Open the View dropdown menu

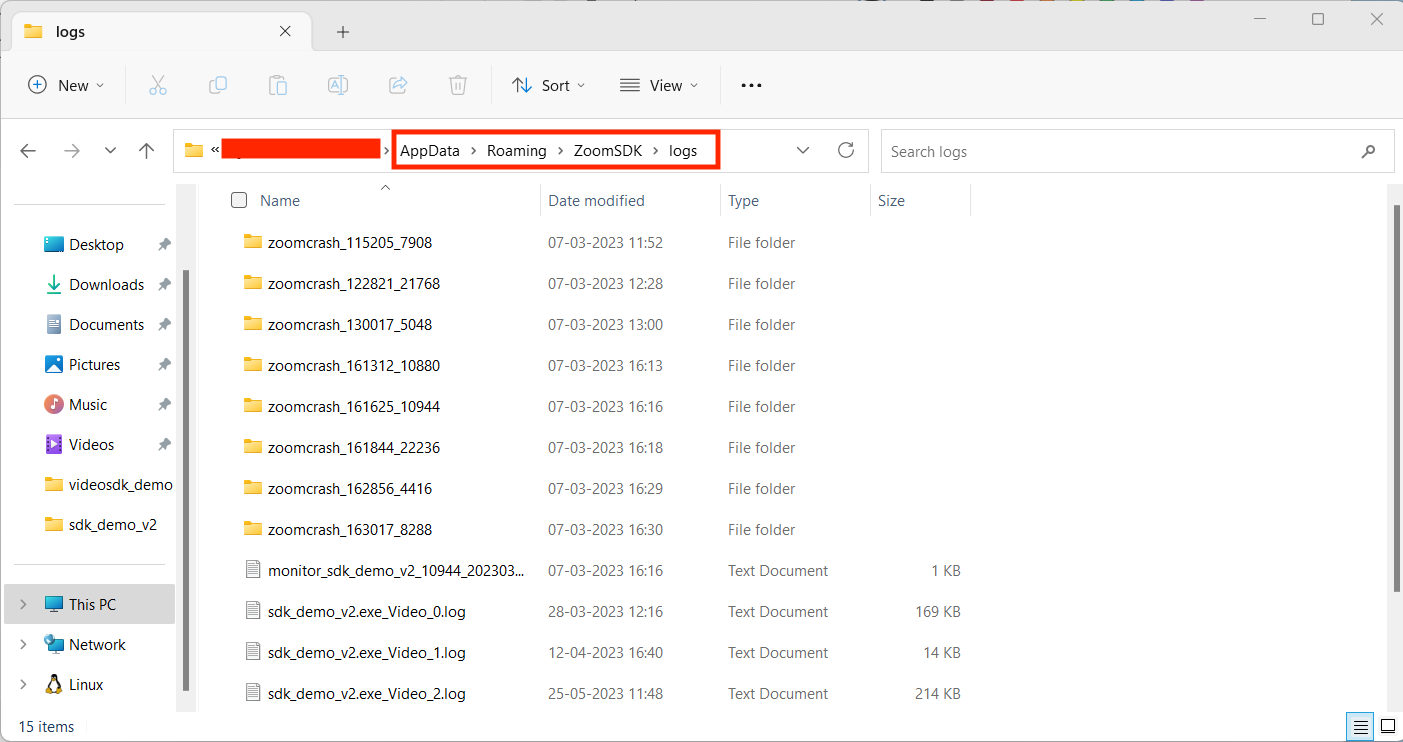(x=659, y=85)
